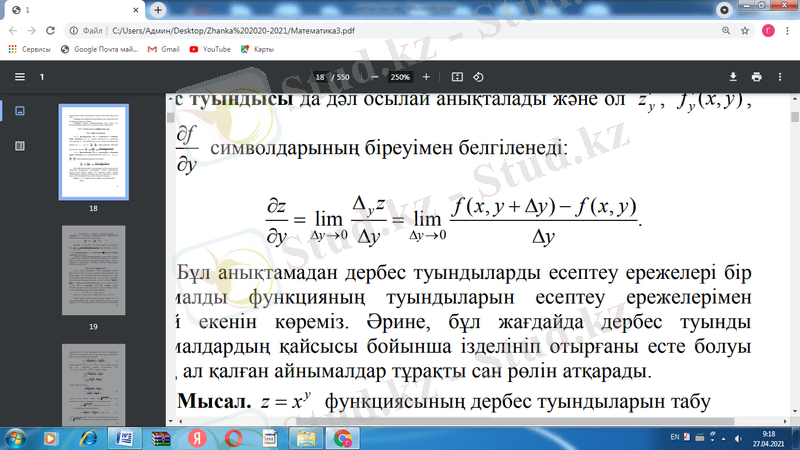Open the YouTube bookmark
Viewport: 800px width, 450px height.
click(210, 49)
